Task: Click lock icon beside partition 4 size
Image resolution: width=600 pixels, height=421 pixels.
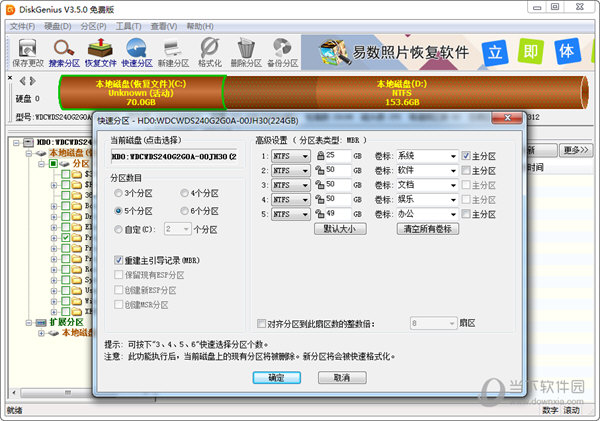Action: click(320, 199)
